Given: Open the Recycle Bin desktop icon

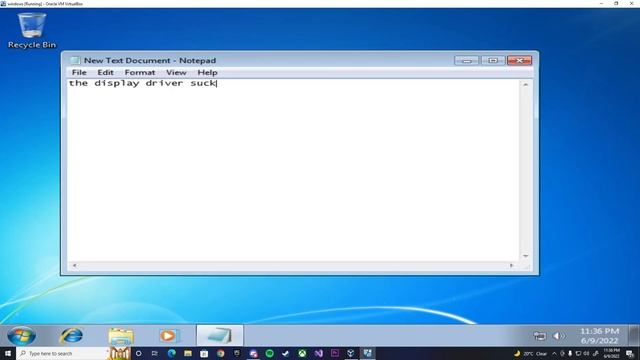Looking at the screenshot, I should (32, 31).
